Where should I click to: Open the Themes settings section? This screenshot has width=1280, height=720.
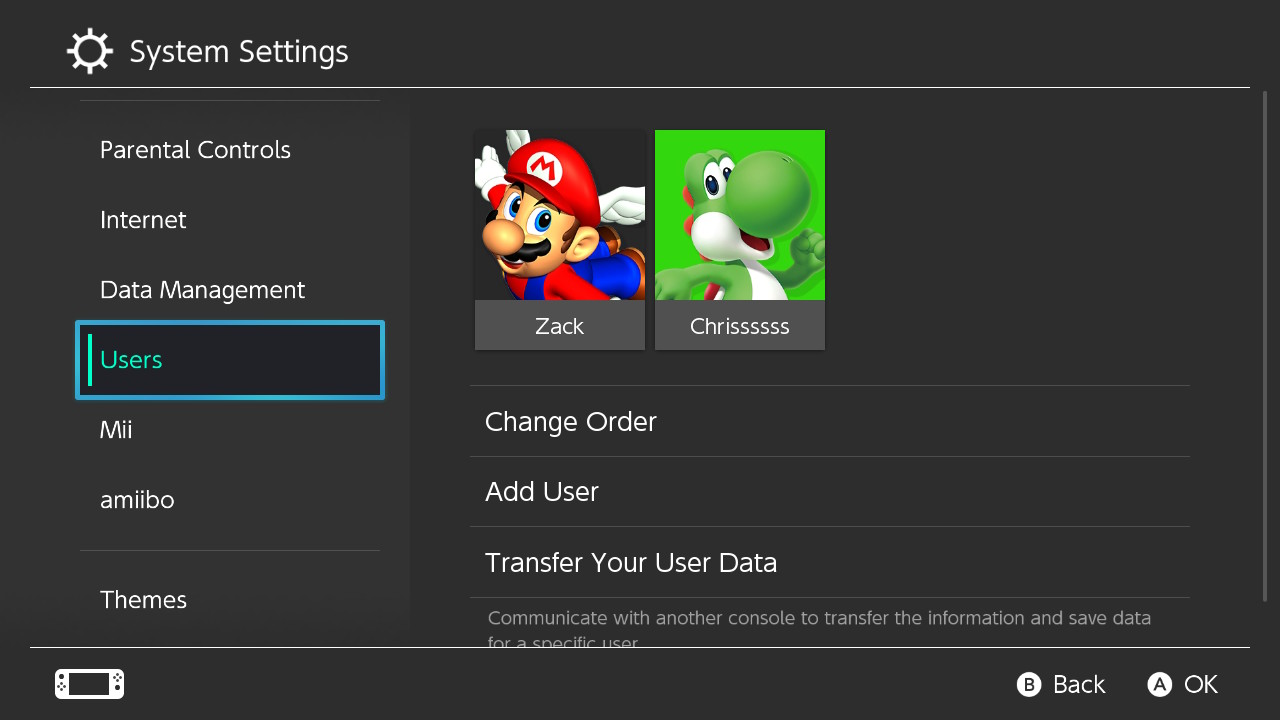(x=143, y=600)
